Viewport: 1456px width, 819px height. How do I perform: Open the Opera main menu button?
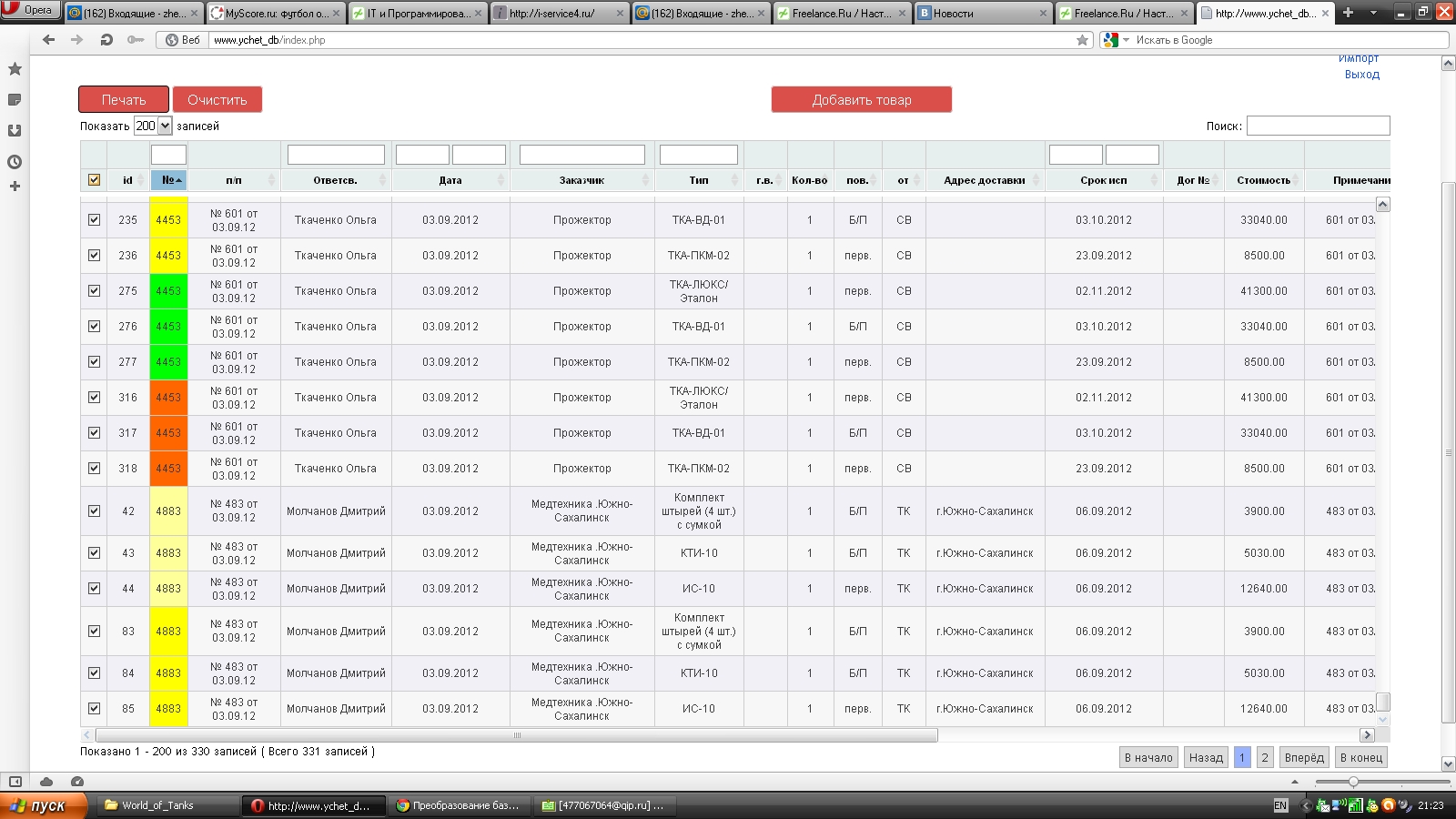(31, 10)
